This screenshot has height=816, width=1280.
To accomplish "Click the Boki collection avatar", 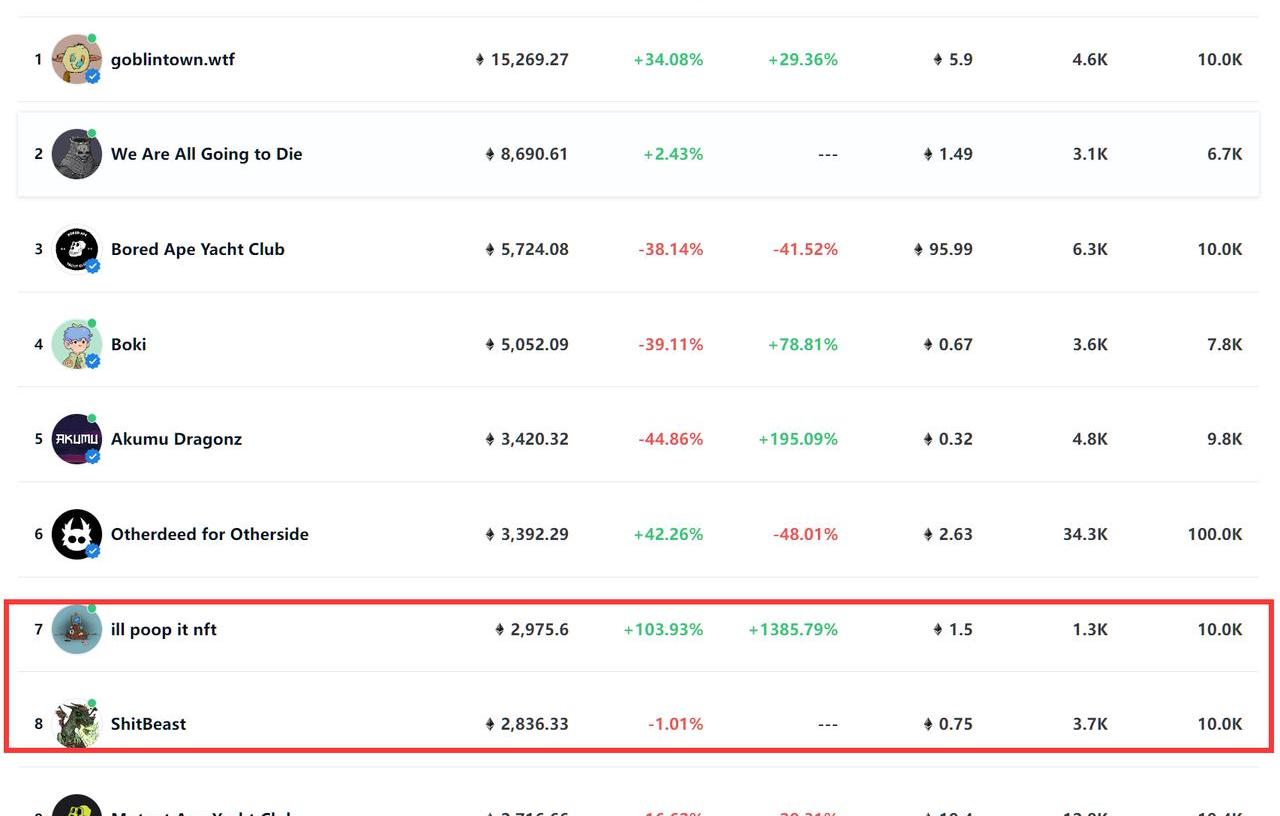I will click(76, 344).
